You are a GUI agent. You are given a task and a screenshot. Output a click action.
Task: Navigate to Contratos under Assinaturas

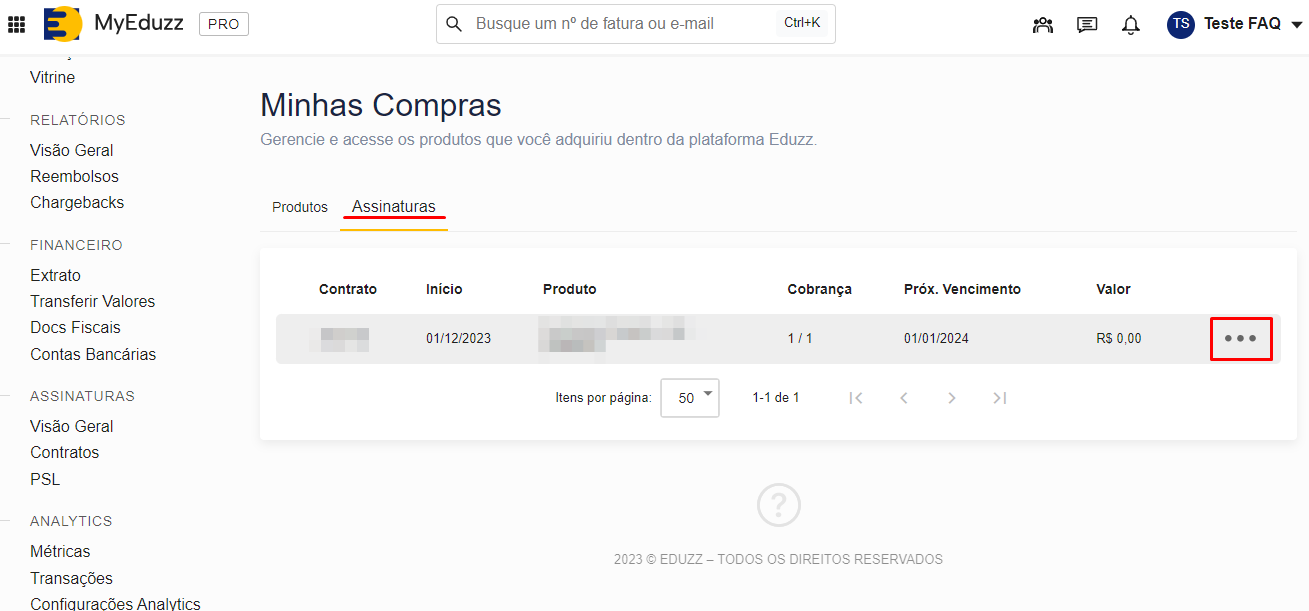tap(65, 452)
